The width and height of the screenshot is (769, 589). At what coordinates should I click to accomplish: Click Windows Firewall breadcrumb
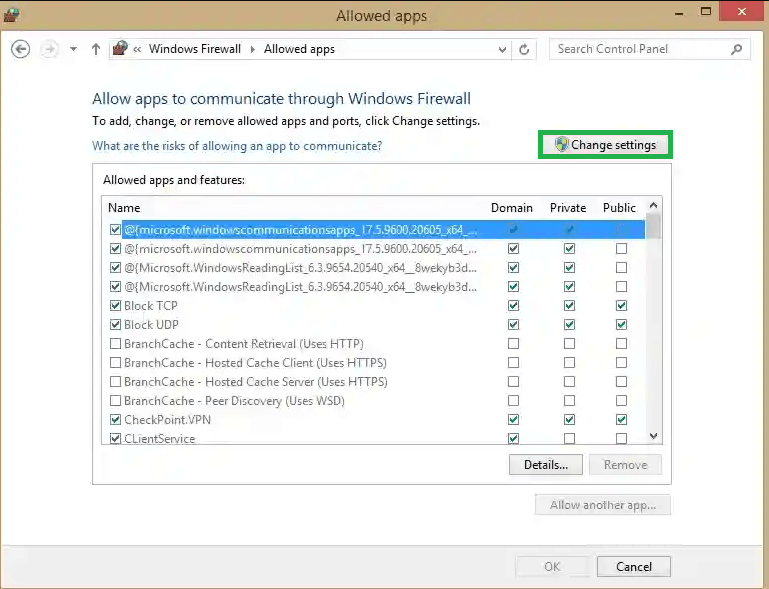(195, 49)
